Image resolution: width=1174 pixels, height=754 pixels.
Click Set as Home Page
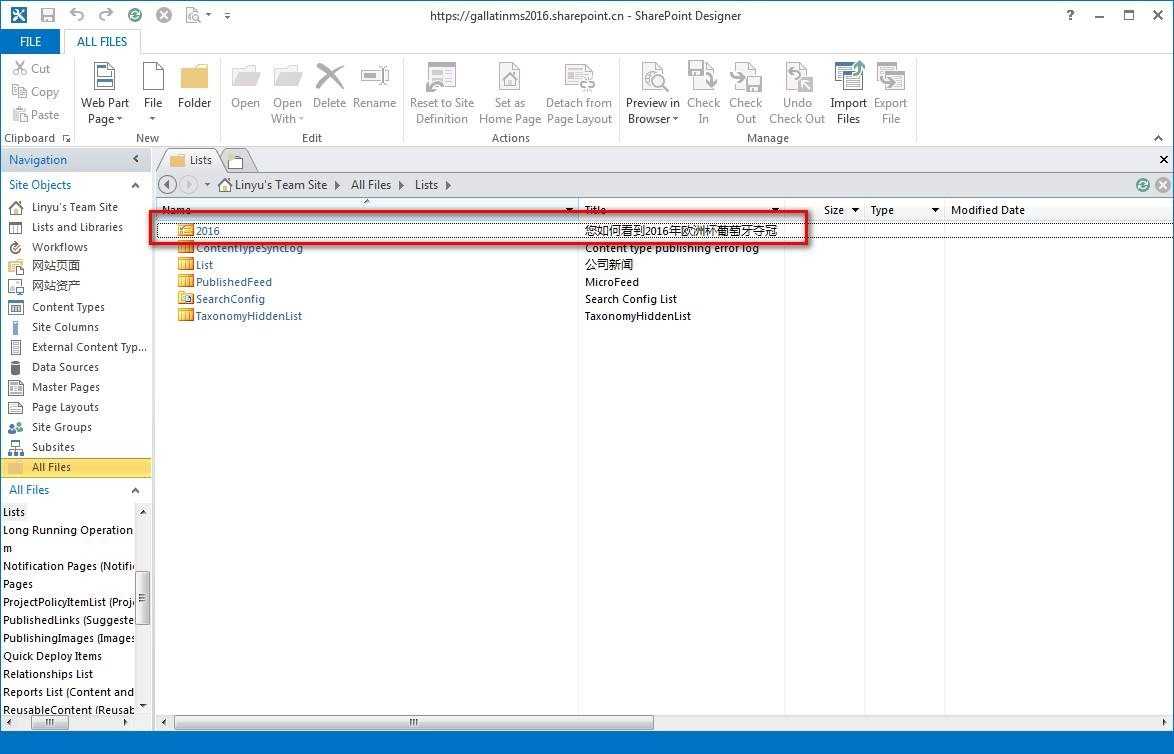[510, 94]
